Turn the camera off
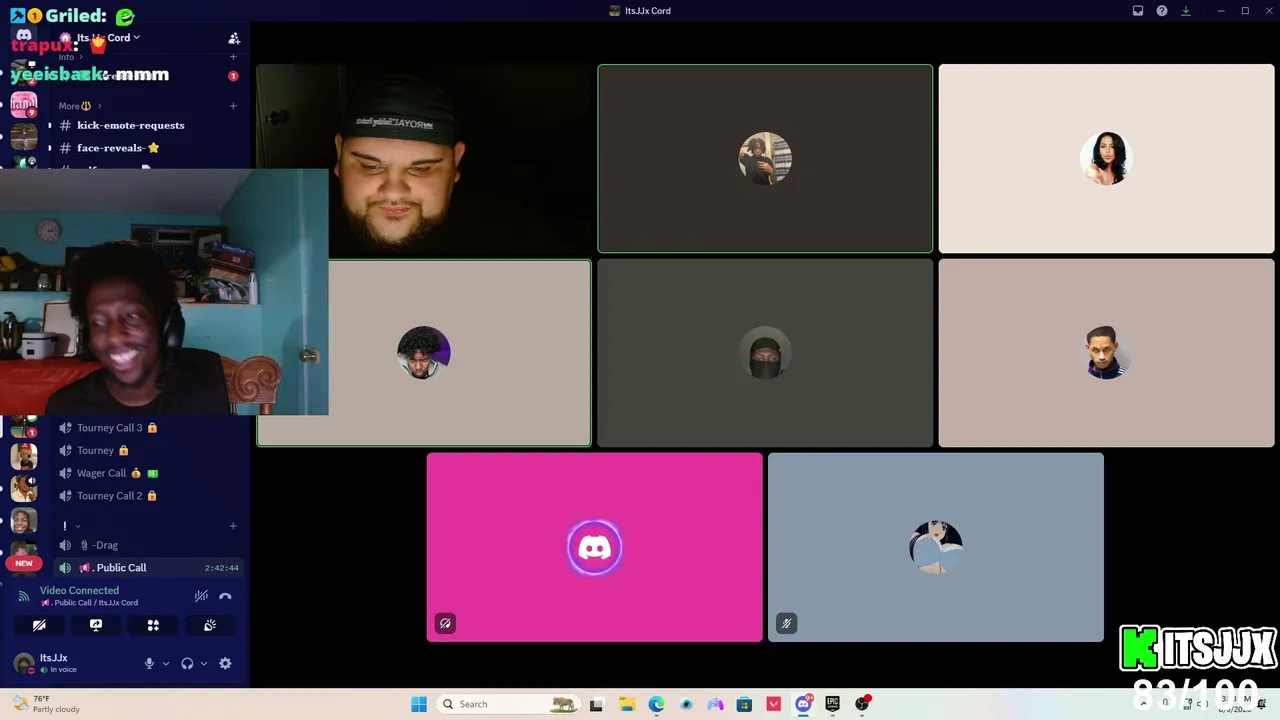Image resolution: width=1280 pixels, height=720 pixels. pyautogui.click(x=39, y=625)
